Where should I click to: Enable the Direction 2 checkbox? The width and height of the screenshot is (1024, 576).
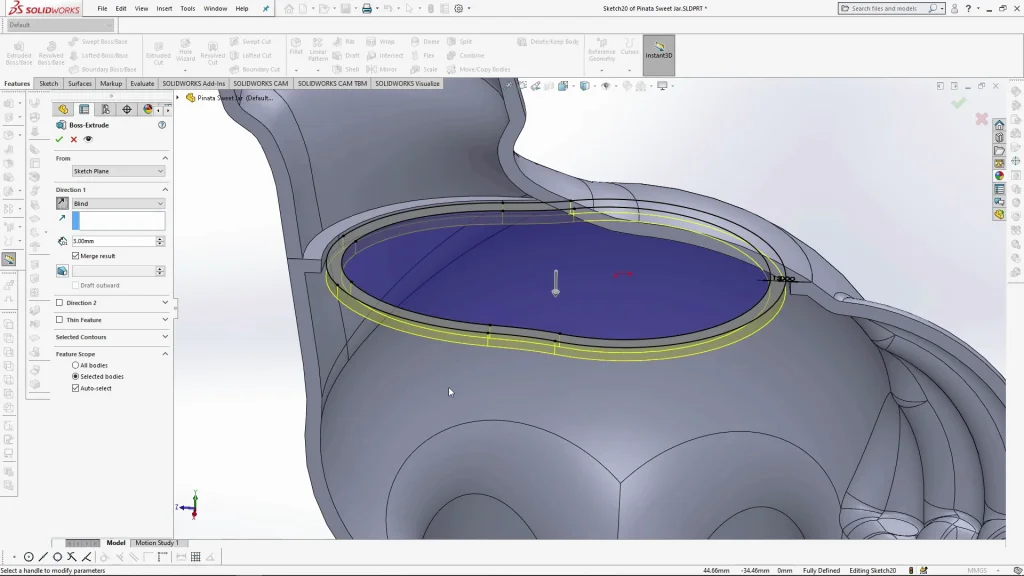(60, 303)
